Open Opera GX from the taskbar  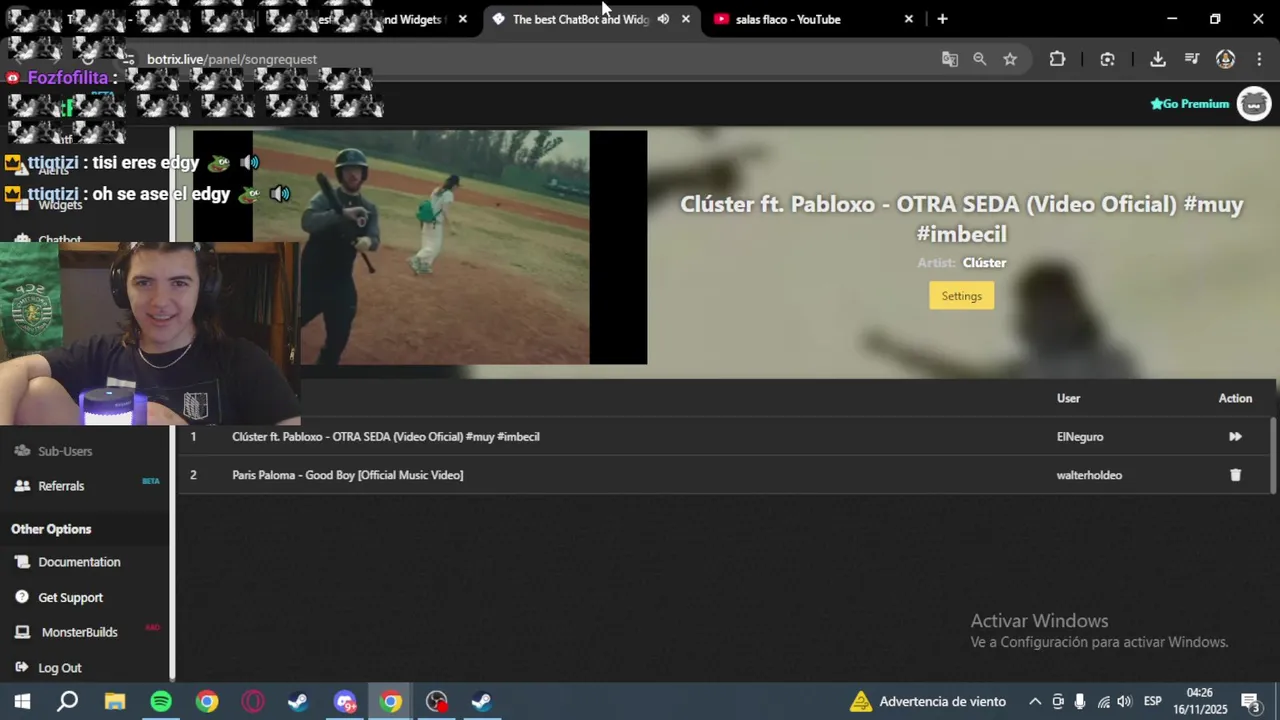click(x=253, y=701)
